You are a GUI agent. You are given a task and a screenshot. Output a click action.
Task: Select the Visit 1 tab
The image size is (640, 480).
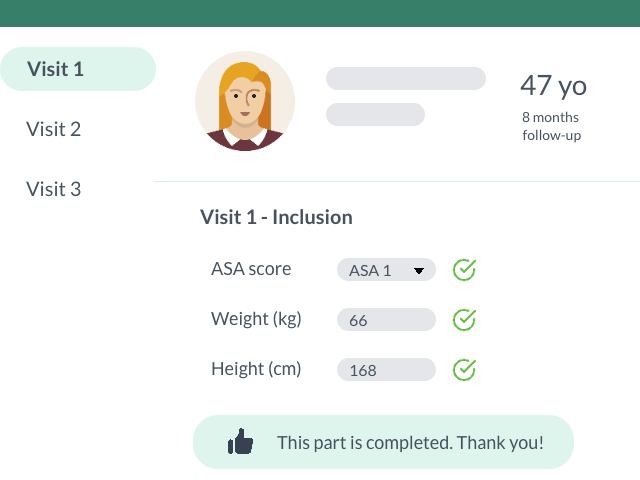tap(78, 69)
